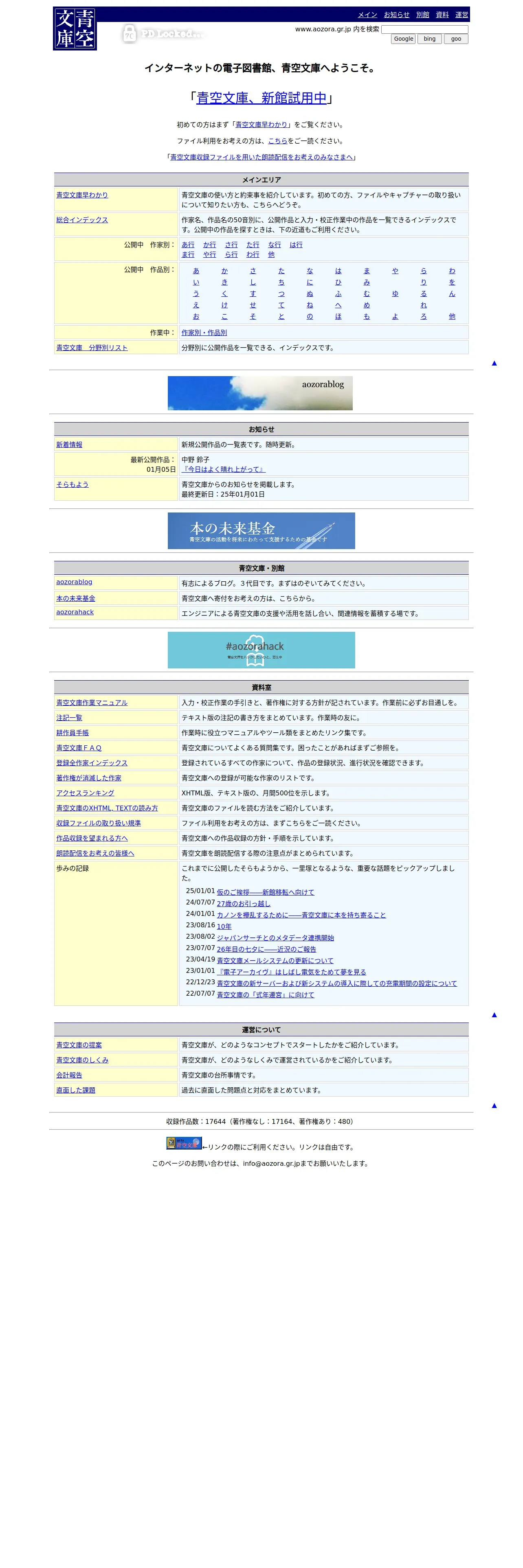This screenshot has height=1568, width=523.
Task: Browse works starting with ほ
Action: click(x=338, y=317)
